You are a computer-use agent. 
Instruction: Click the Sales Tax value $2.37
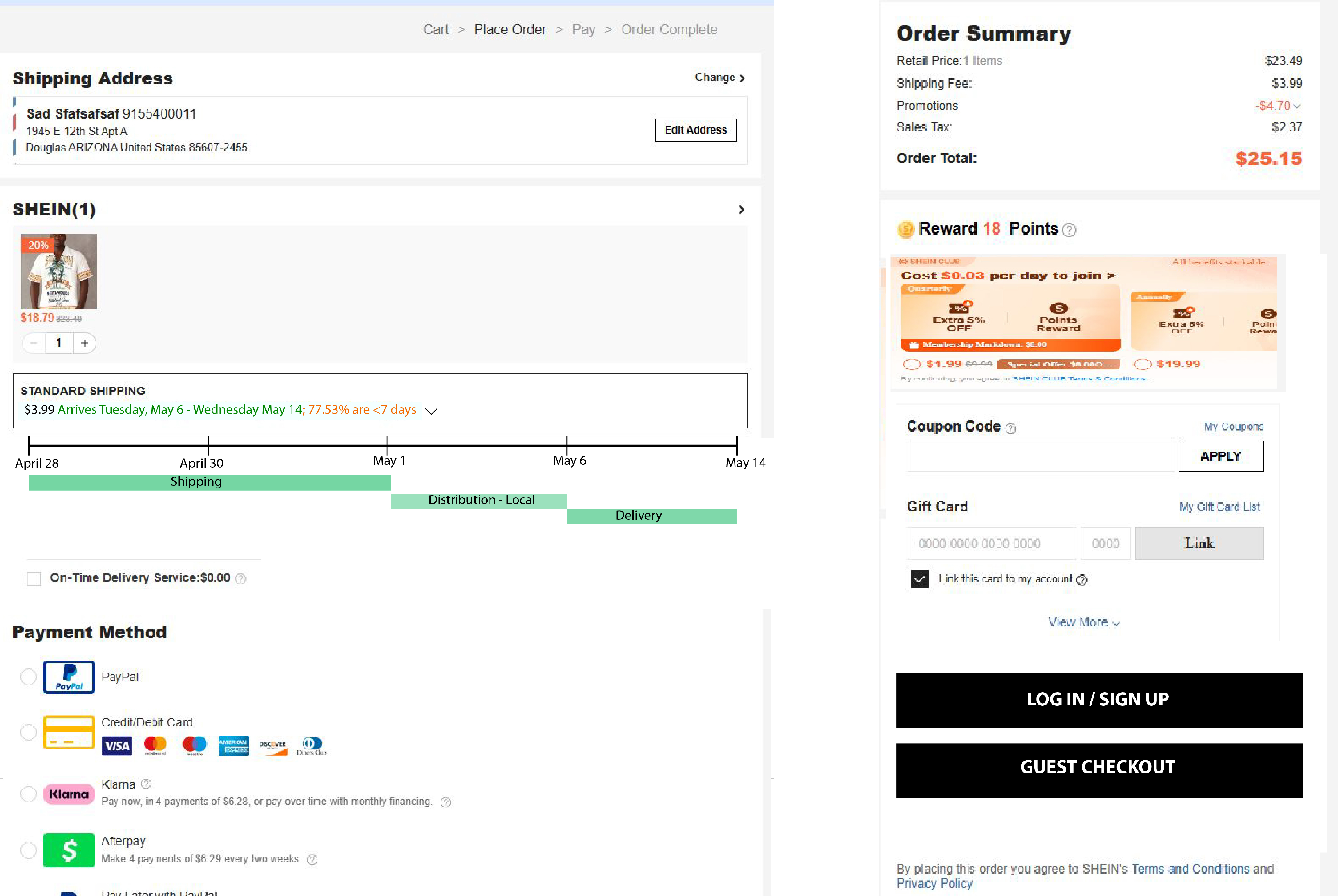coord(1287,127)
